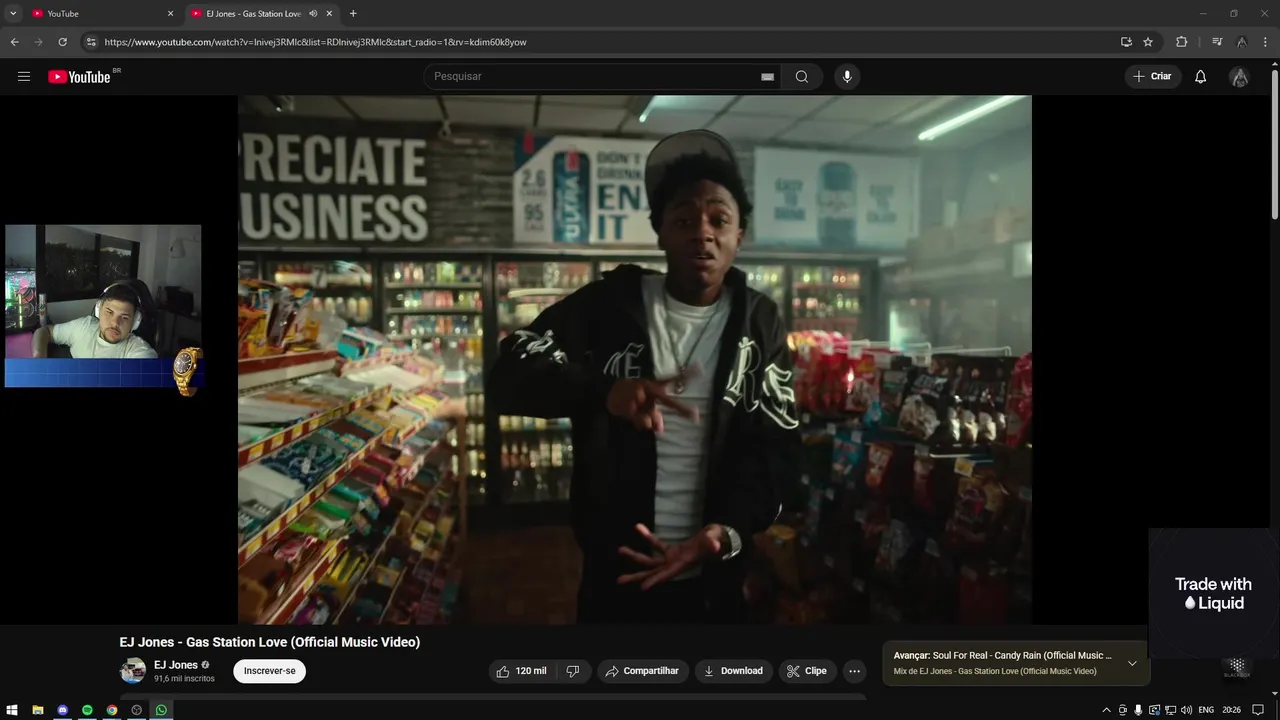The width and height of the screenshot is (1280, 720).
Task: Click the Download button
Action: [733, 671]
